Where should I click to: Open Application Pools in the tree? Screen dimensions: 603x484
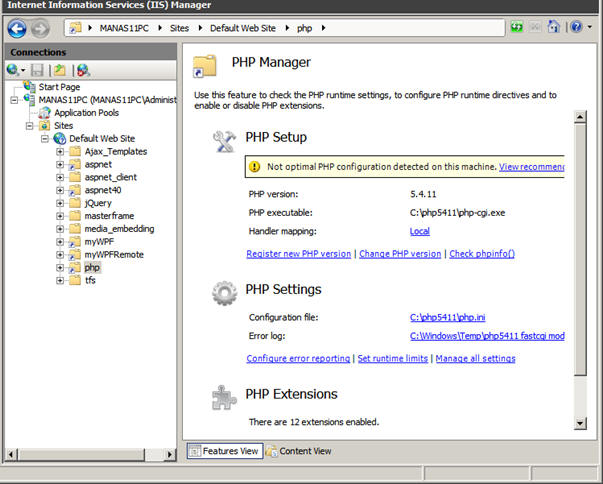[x=87, y=113]
